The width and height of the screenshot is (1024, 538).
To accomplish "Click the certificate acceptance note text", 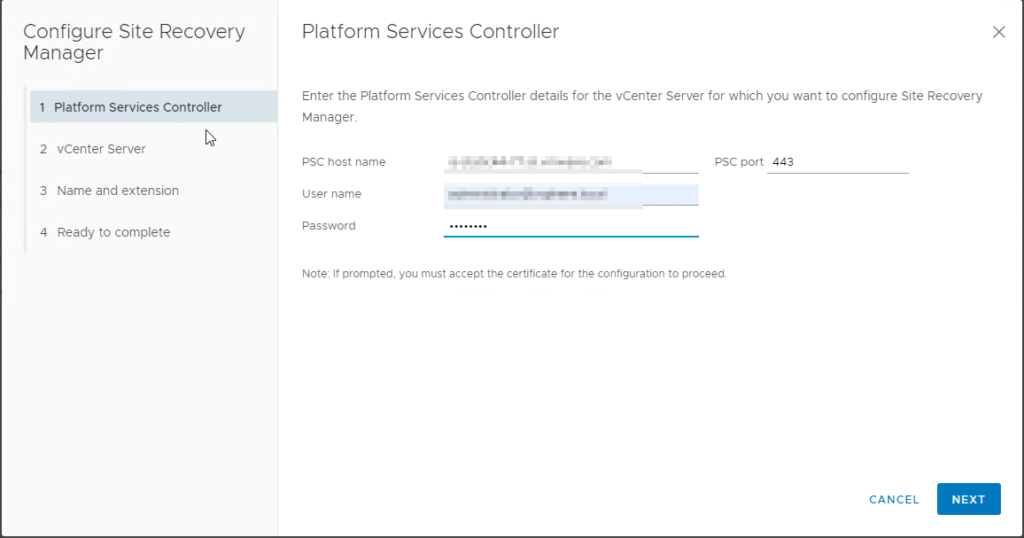I will [514, 274].
